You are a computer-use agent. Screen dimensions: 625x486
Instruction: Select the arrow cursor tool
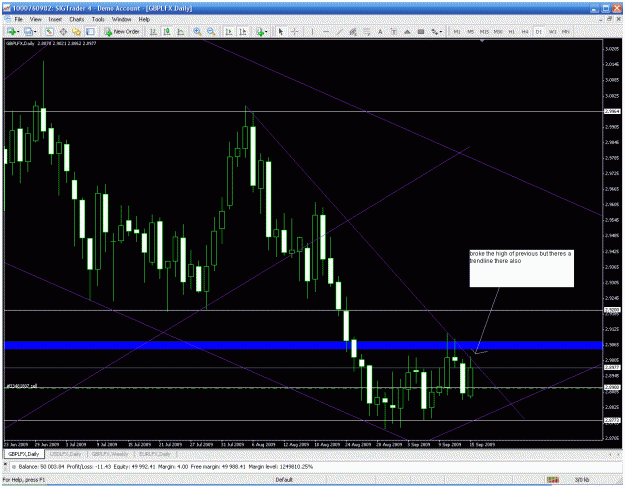pyautogui.click(x=281, y=31)
